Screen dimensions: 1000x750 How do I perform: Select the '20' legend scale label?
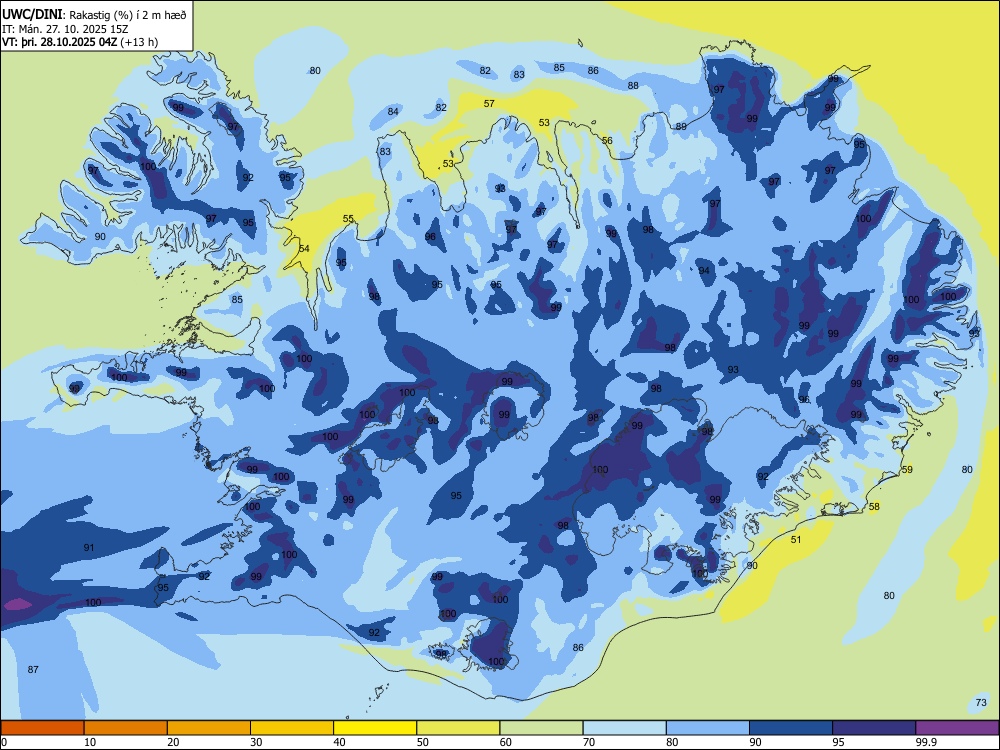point(173,742)
